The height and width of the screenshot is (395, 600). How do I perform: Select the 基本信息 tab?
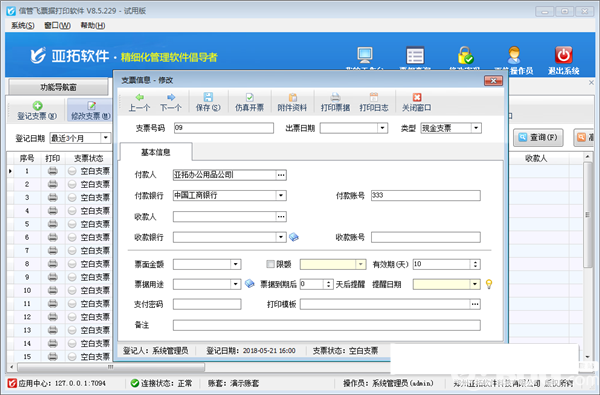[156, 152]
